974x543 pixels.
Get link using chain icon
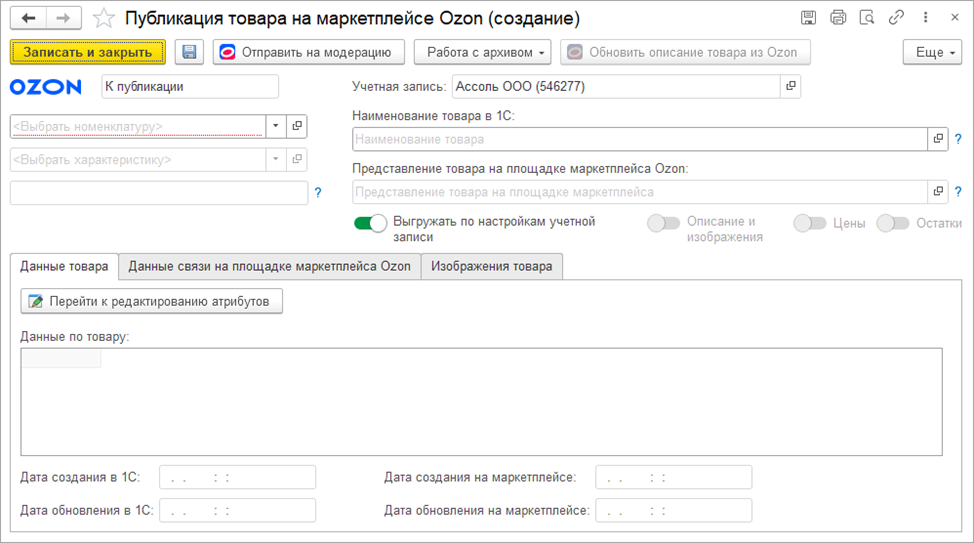pos(895,18)
